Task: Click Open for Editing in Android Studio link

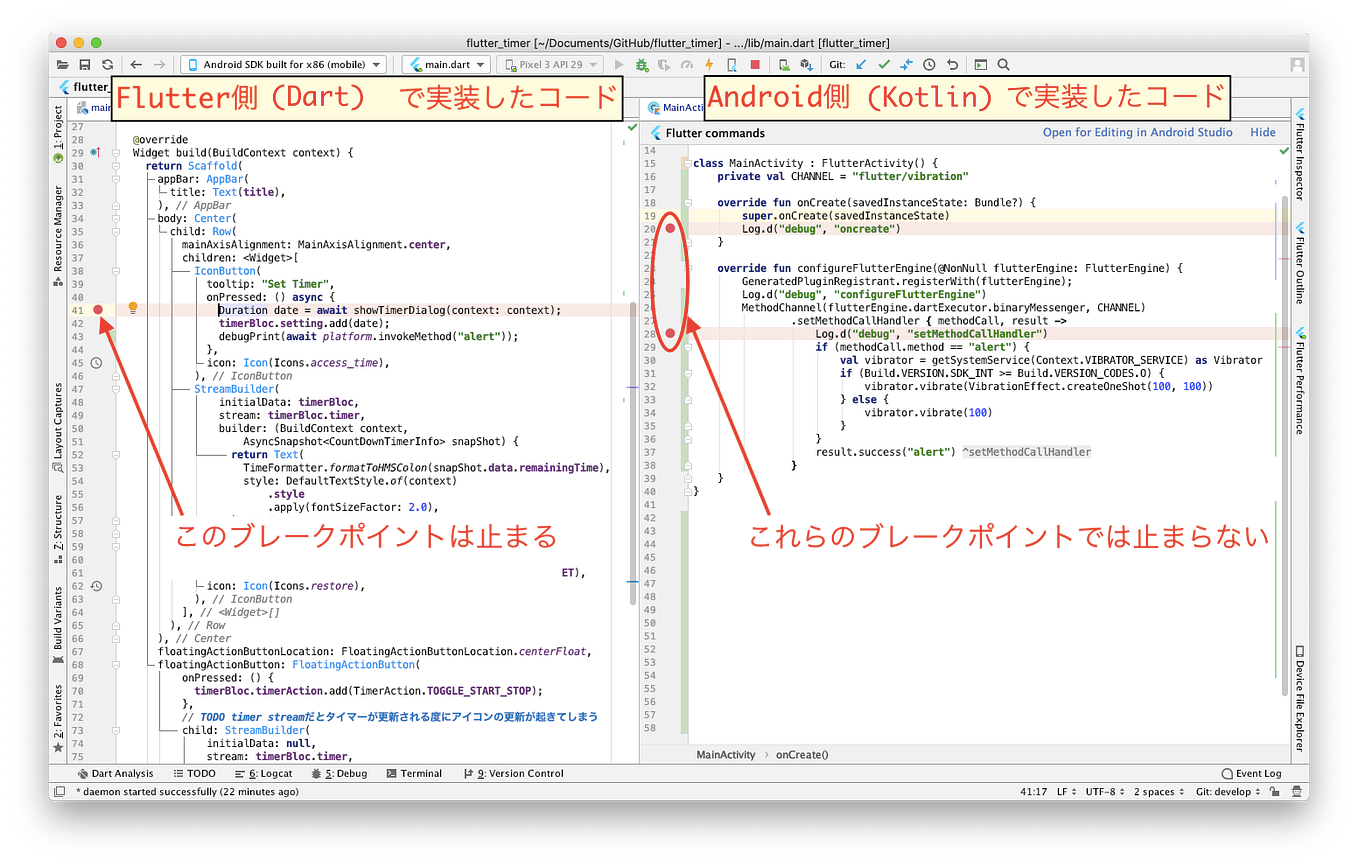Action: tap(1137, 131)
